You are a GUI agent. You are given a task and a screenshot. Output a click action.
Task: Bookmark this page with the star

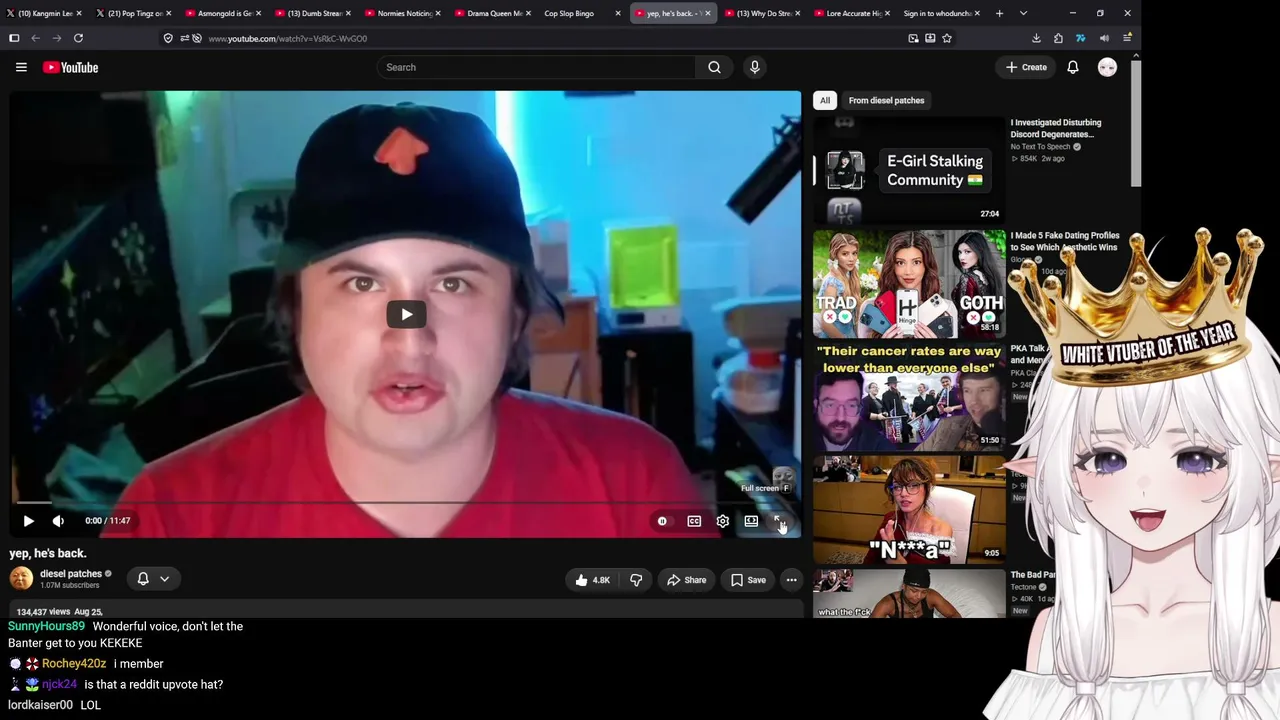pyautogui.click(x=947, y=38)
